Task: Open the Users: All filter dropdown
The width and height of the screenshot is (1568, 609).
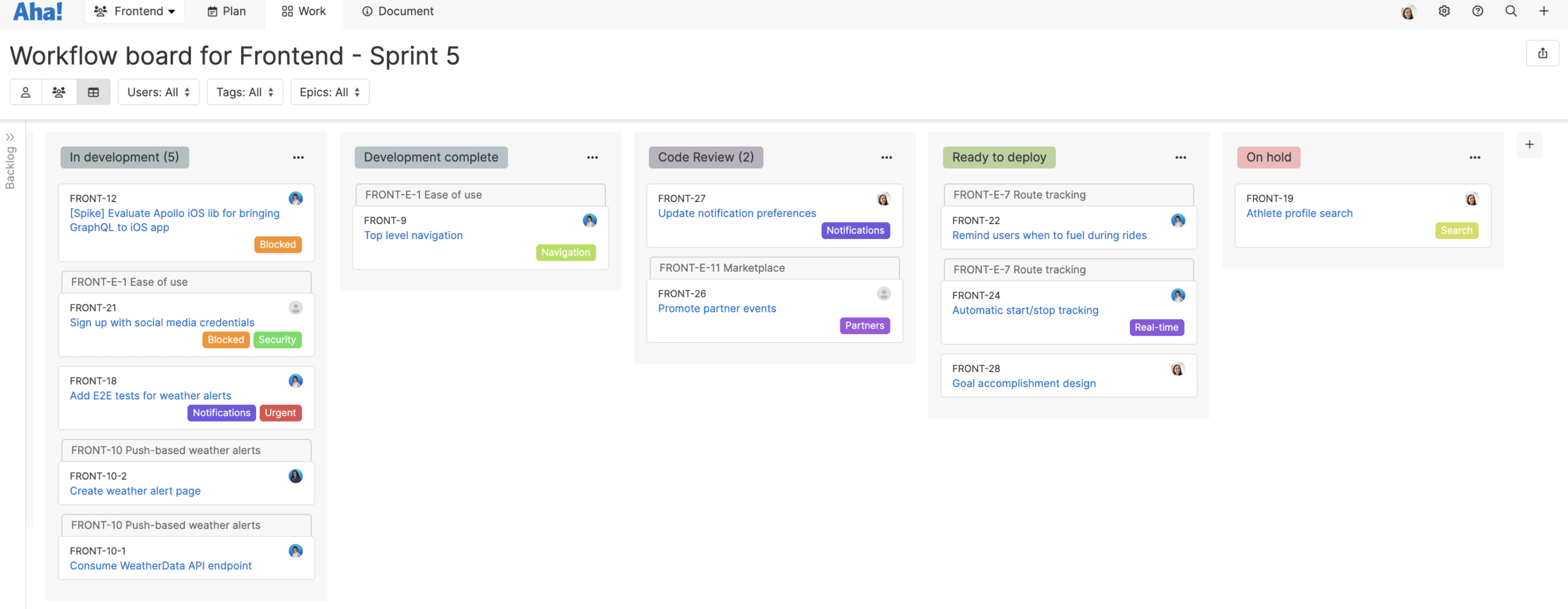Action: [158, 92]
